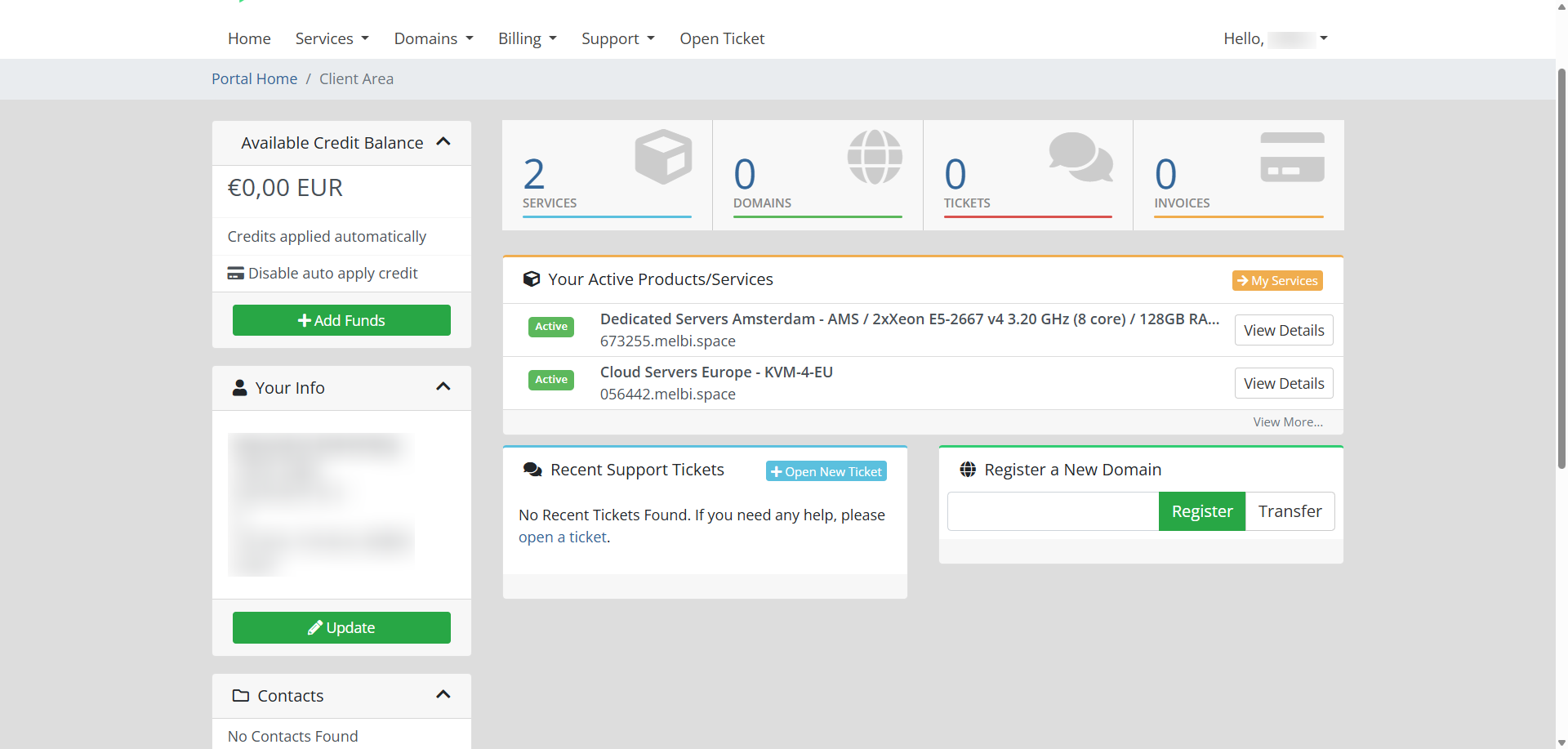Click the scrollbar up arrow
1568x749 pixels.
[1561, 7]
